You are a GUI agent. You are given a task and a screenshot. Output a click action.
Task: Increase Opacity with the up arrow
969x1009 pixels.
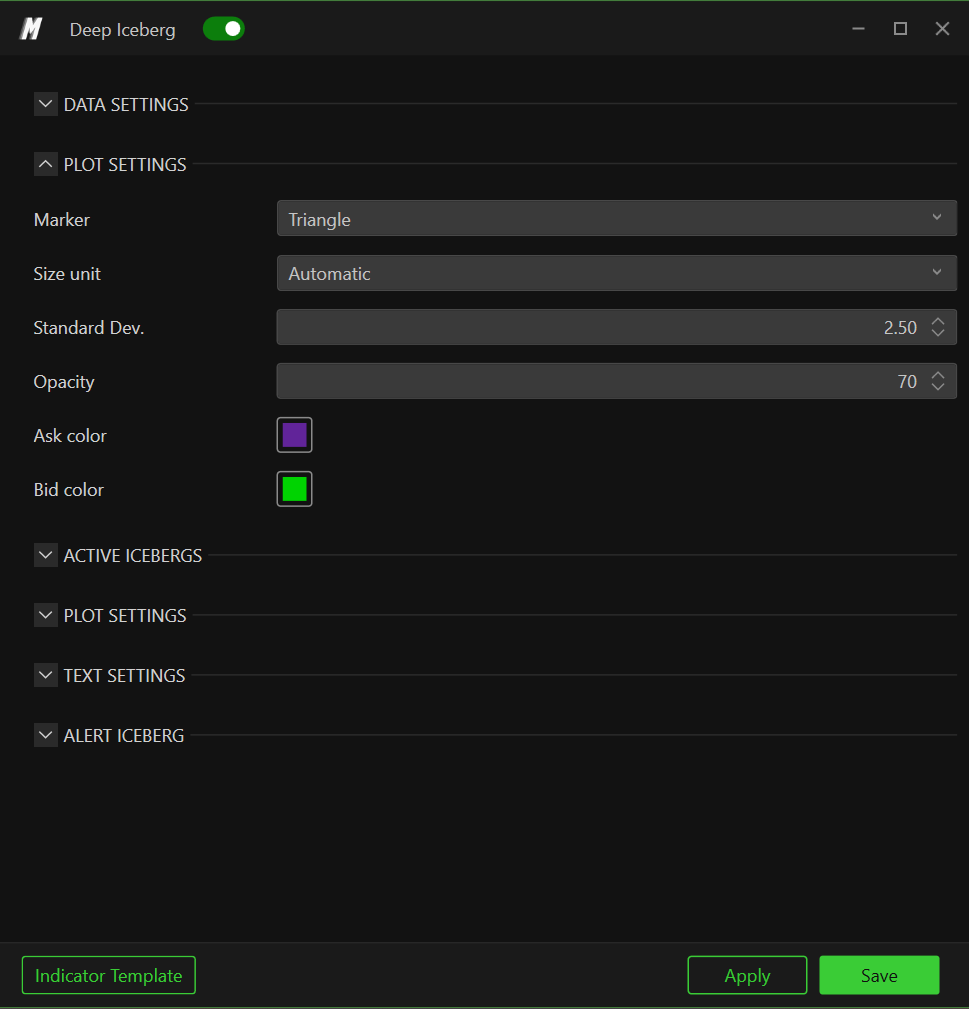coord(937,375)
